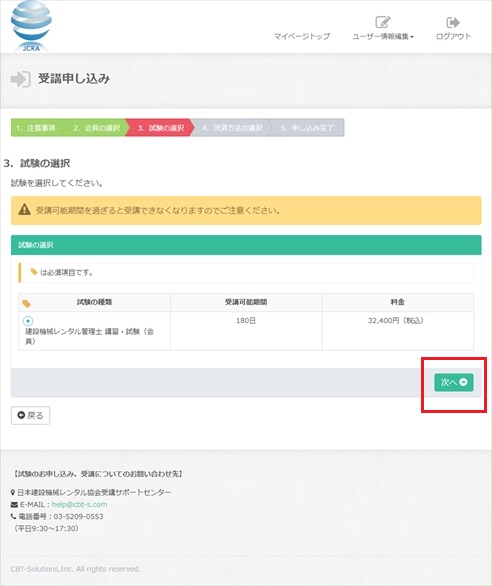This screenshot has height=586, width=492.
Task: Click the ログアウト menu item
Action: pos(453,36)
